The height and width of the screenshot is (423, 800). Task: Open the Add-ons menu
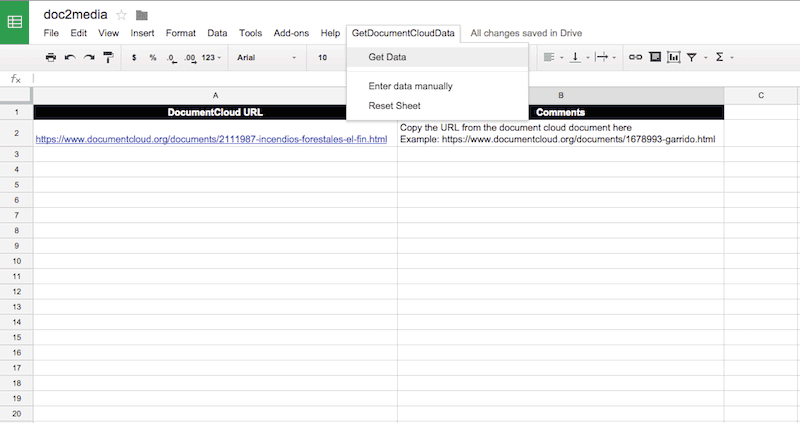[x=291, y=33]
